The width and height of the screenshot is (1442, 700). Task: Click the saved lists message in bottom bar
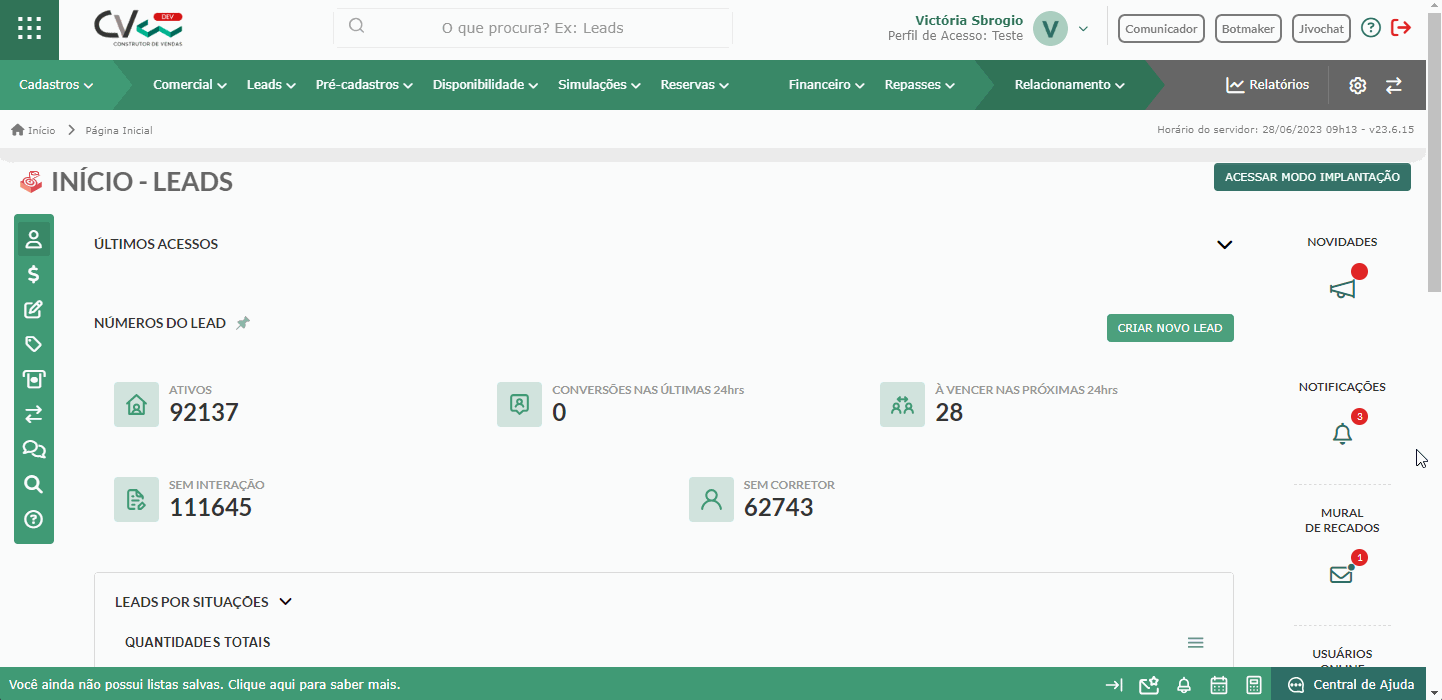(x=205, y=685)
